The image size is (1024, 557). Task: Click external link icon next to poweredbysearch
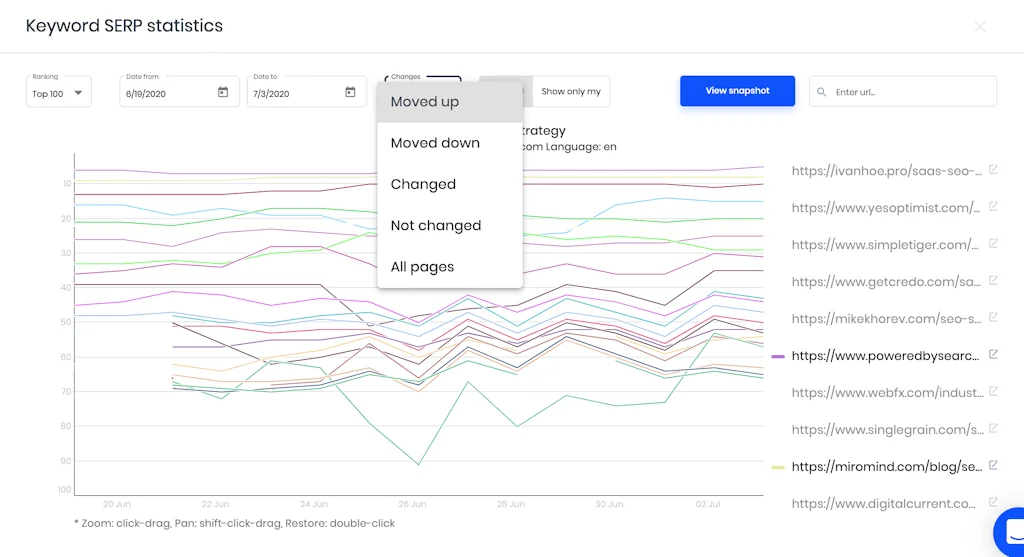click(x=993, y=354)
